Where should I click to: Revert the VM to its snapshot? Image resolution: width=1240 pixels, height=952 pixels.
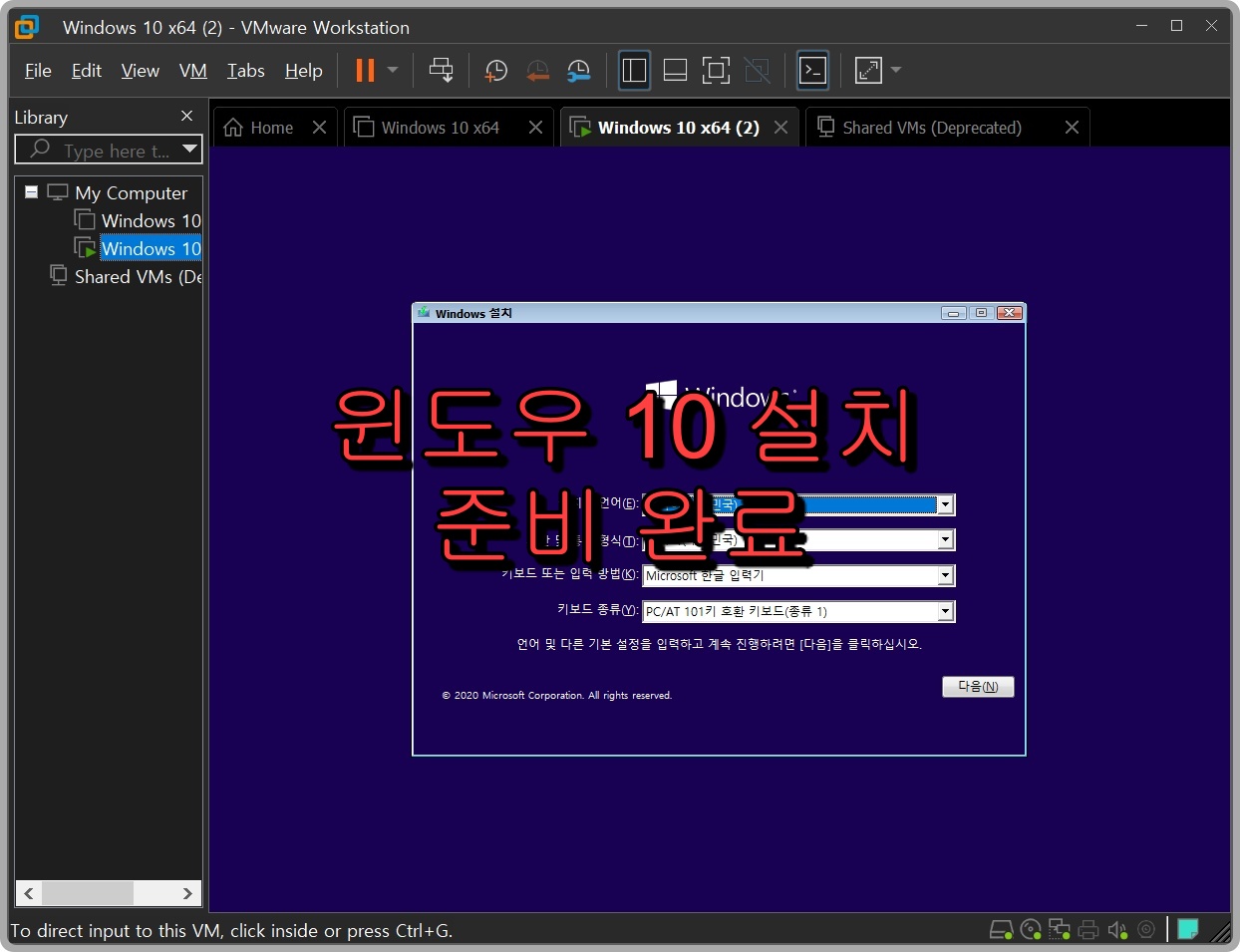(538, 70)
